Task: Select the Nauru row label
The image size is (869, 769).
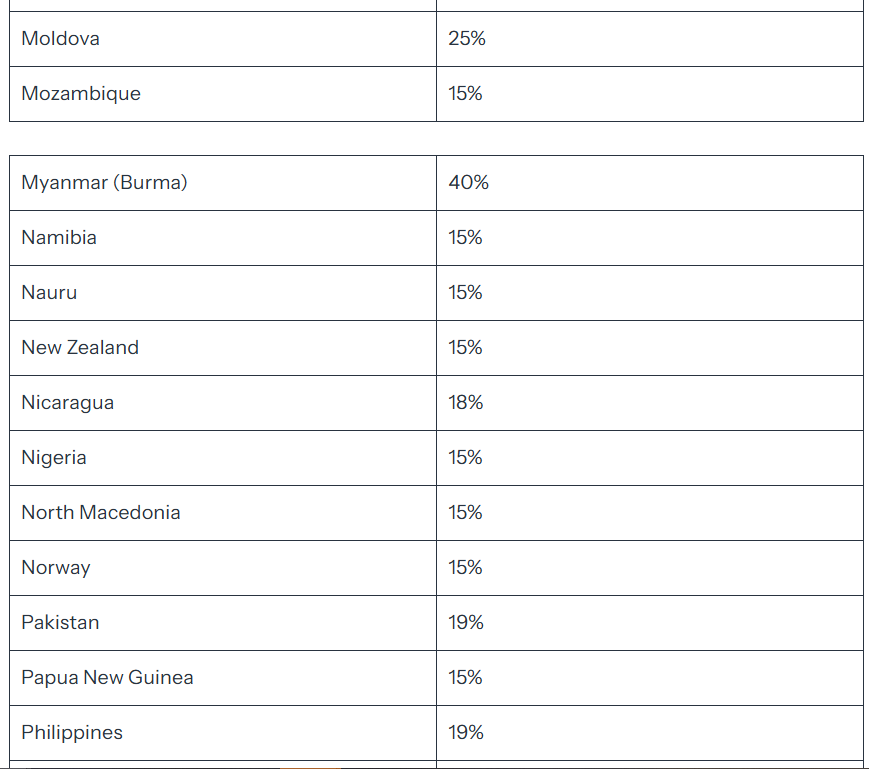Action: [x=49, y=293]
